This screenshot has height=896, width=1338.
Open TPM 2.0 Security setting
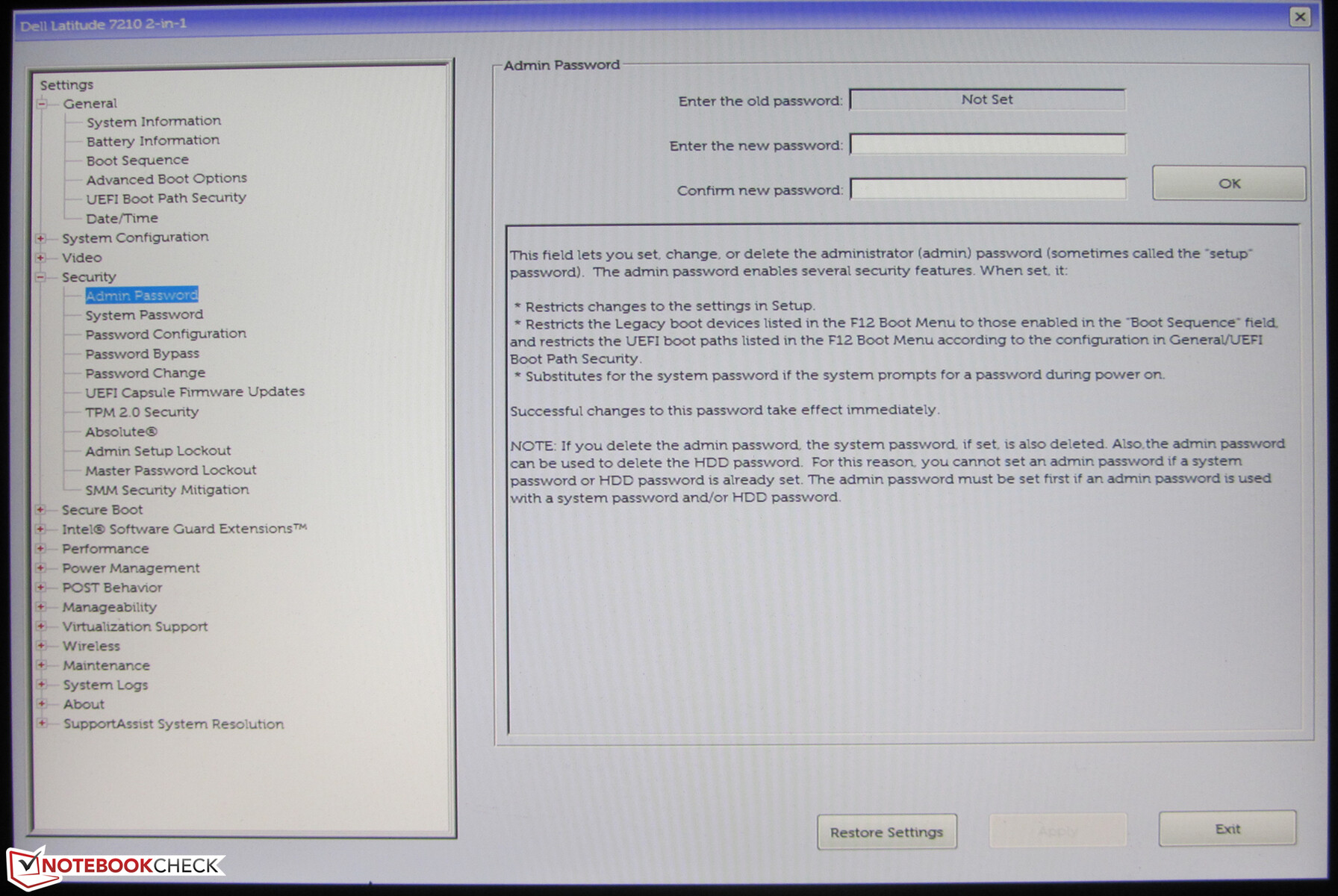(x=142, y=411)
